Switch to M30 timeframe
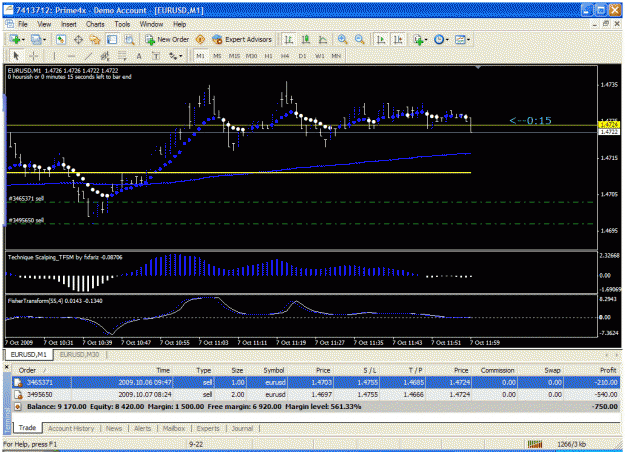The width and height of the screenshot is (625, 452). click(x=252, y=56)
